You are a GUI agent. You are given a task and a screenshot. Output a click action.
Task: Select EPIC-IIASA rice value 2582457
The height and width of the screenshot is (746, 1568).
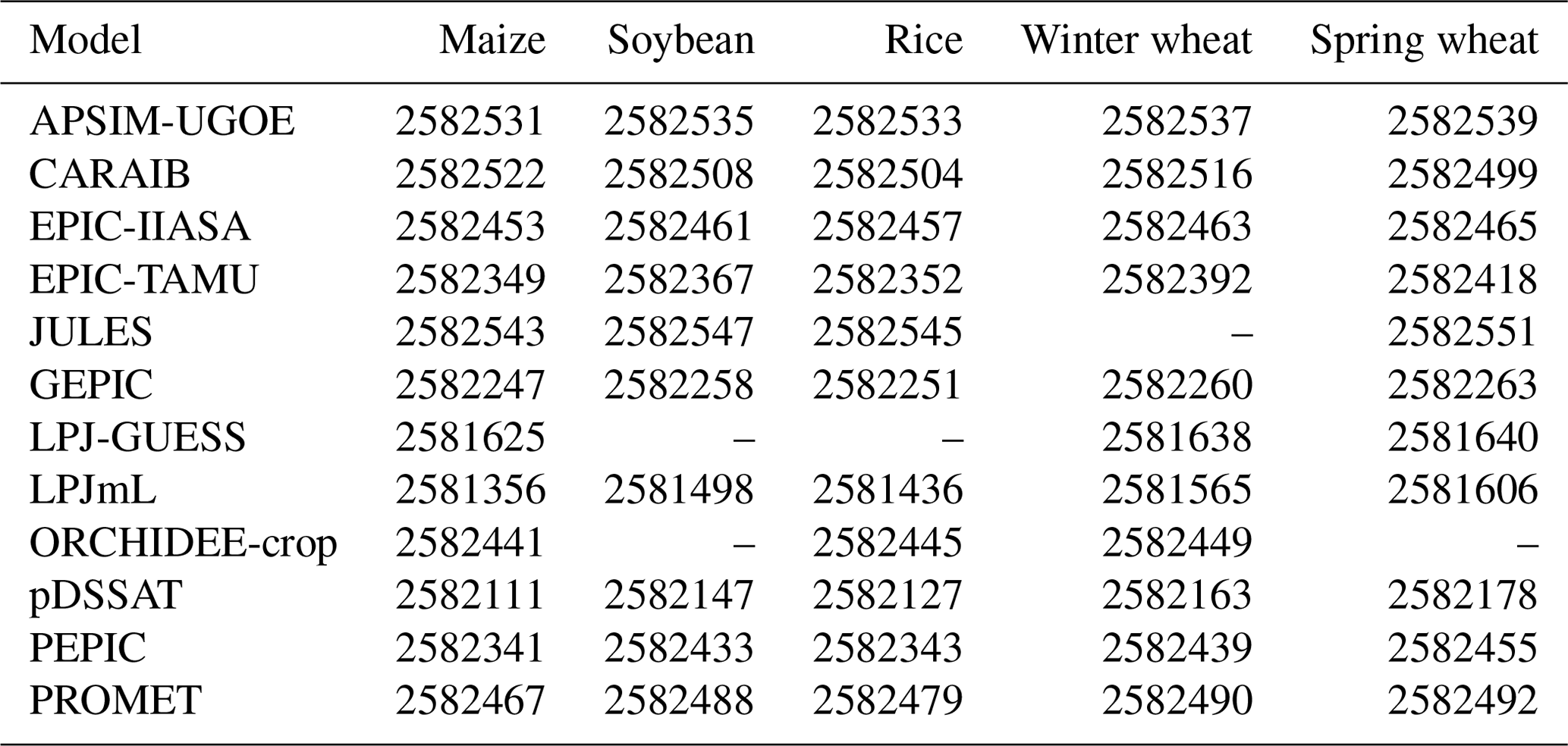click(x=887, y=227)
